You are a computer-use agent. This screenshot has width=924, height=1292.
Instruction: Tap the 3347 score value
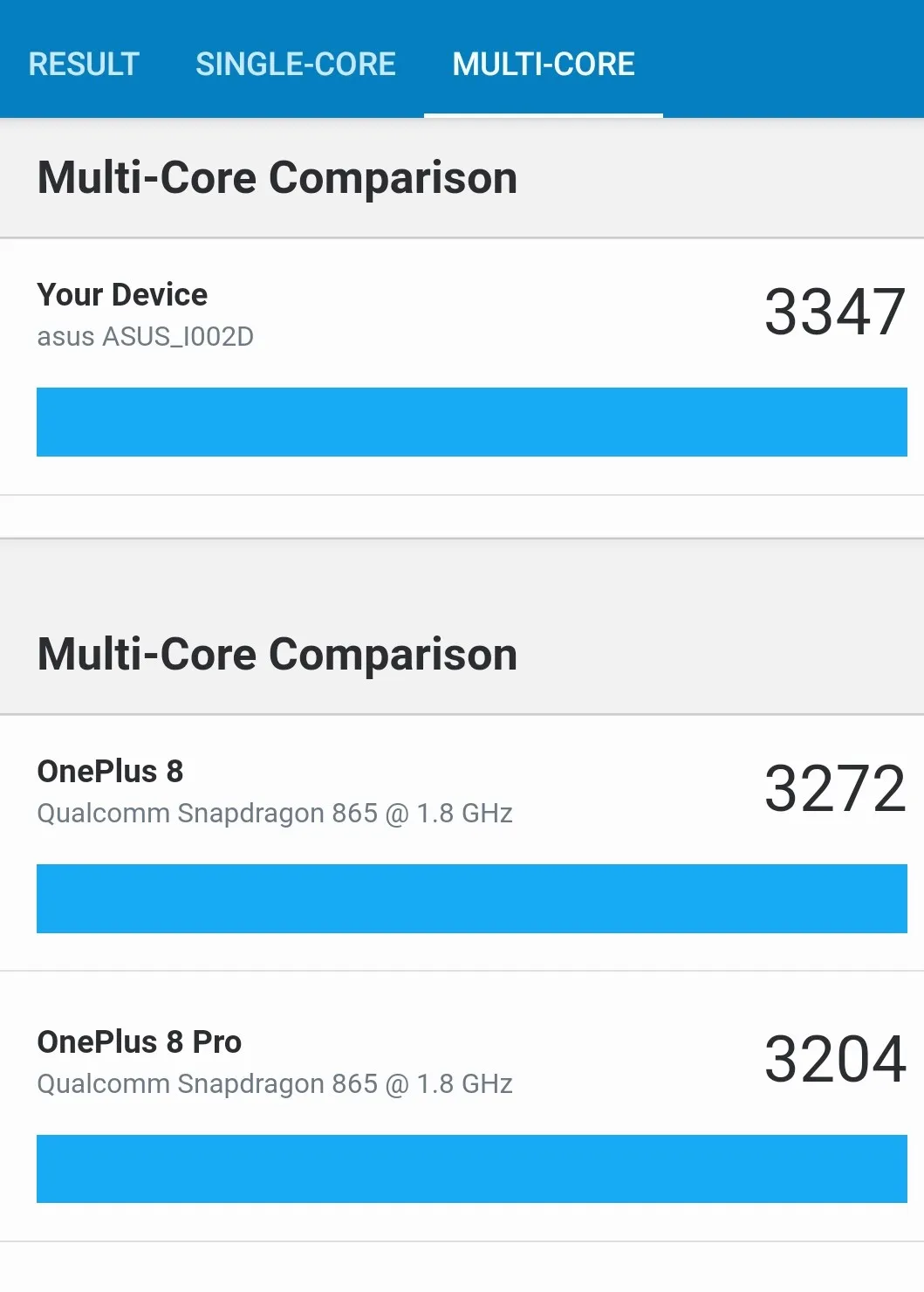coord(835,312)
